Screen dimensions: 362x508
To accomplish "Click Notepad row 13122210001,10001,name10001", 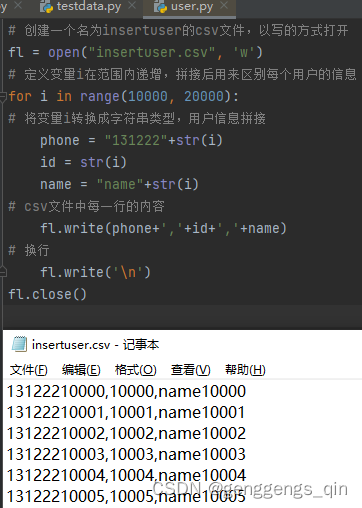I will (126, 412).
